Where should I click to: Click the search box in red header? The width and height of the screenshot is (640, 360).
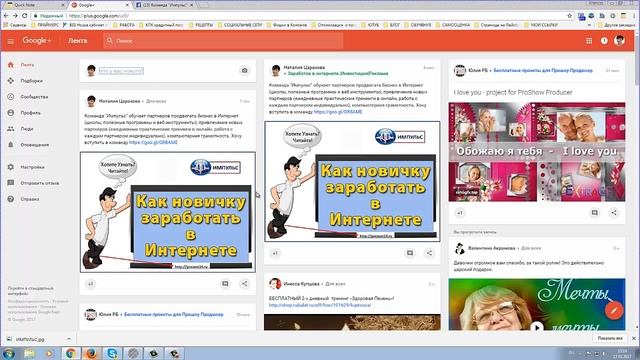[223, 41]
